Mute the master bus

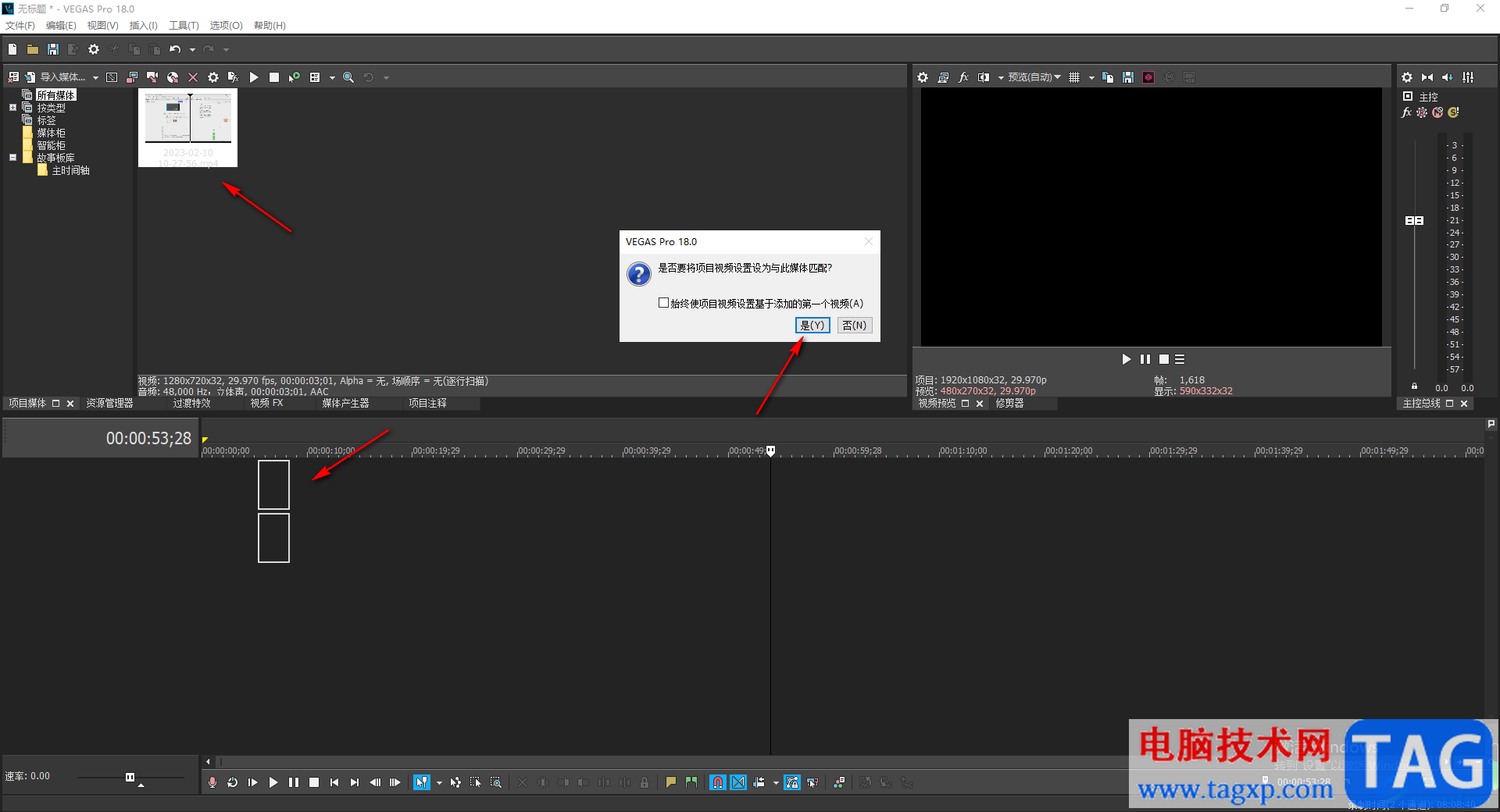1437,112
